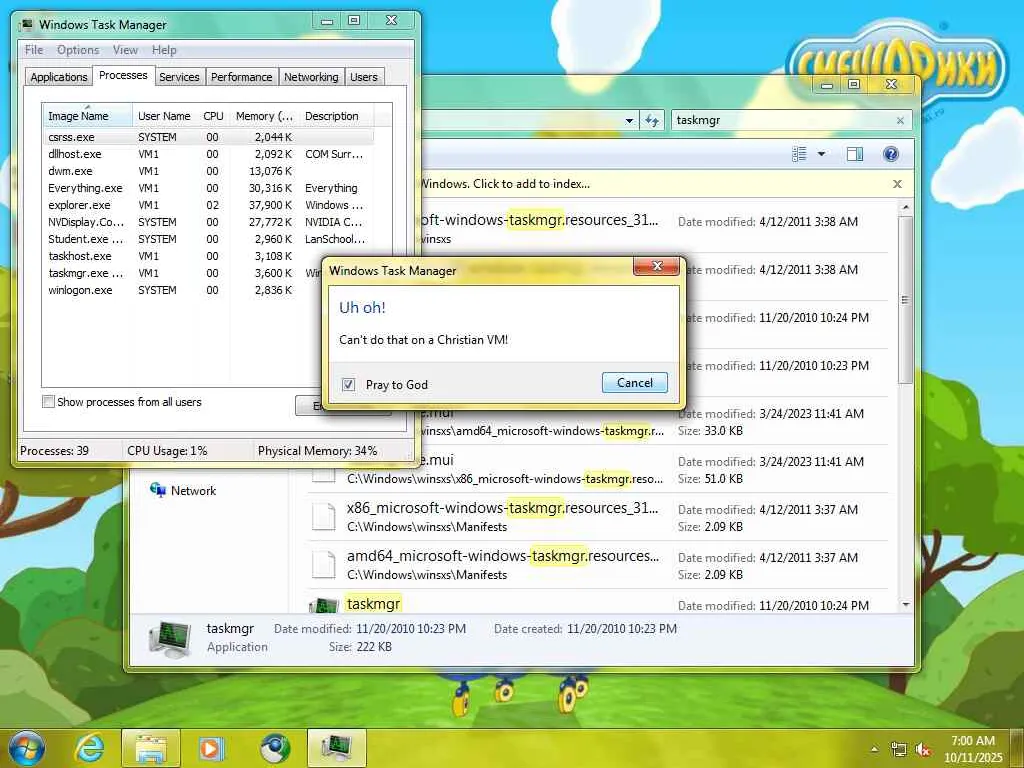Open the Windows Explorer taskbar button
The width and height of the screenshot is (1024, 768).
(x=150, y=748)
